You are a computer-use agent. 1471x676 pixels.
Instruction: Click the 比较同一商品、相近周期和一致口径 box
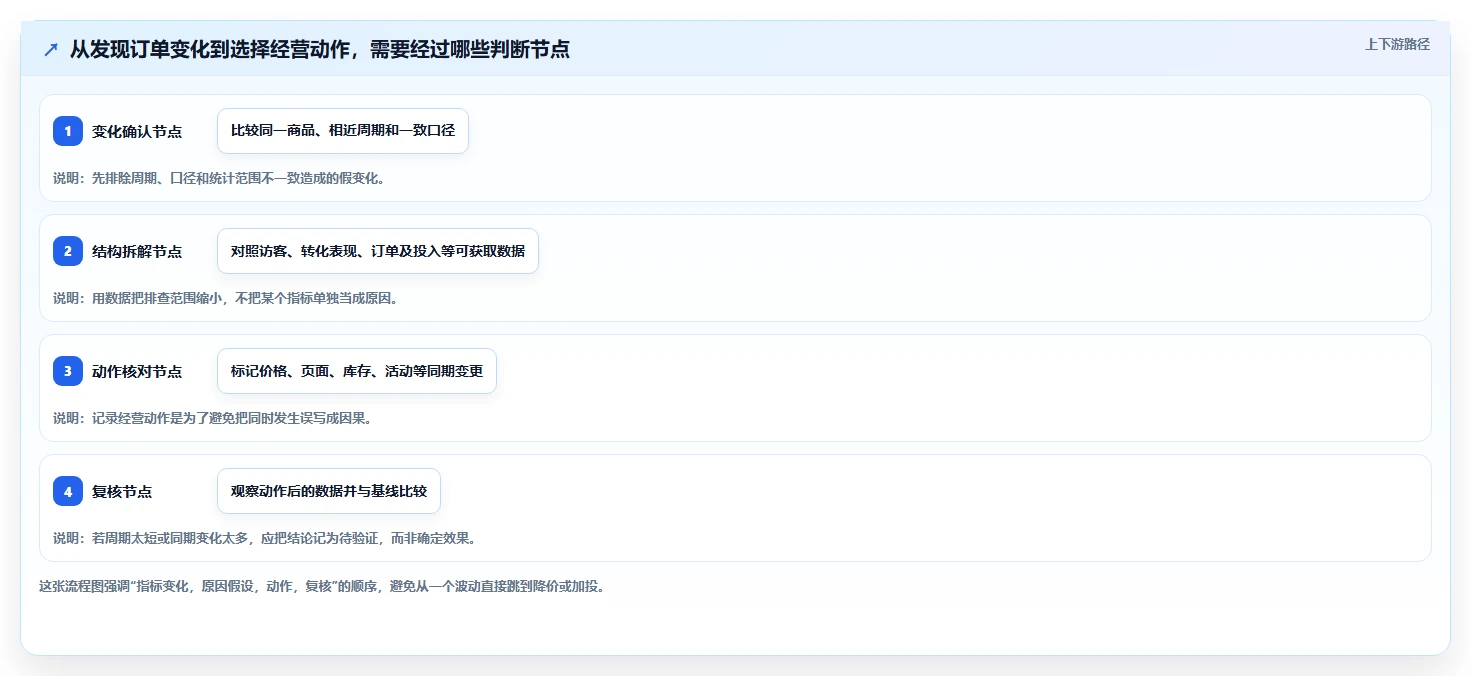[343, 131]
